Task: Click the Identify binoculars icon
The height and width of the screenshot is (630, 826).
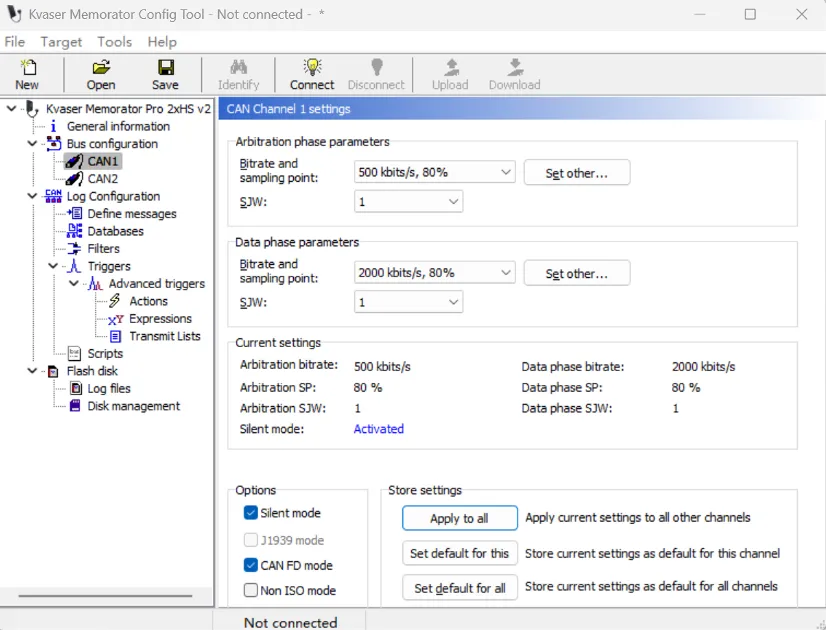Action: tap(239, 67)
